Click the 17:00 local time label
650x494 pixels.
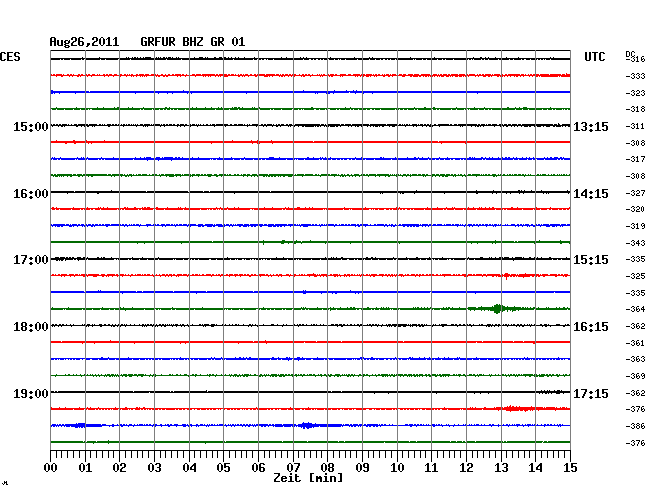pos(31,260)
